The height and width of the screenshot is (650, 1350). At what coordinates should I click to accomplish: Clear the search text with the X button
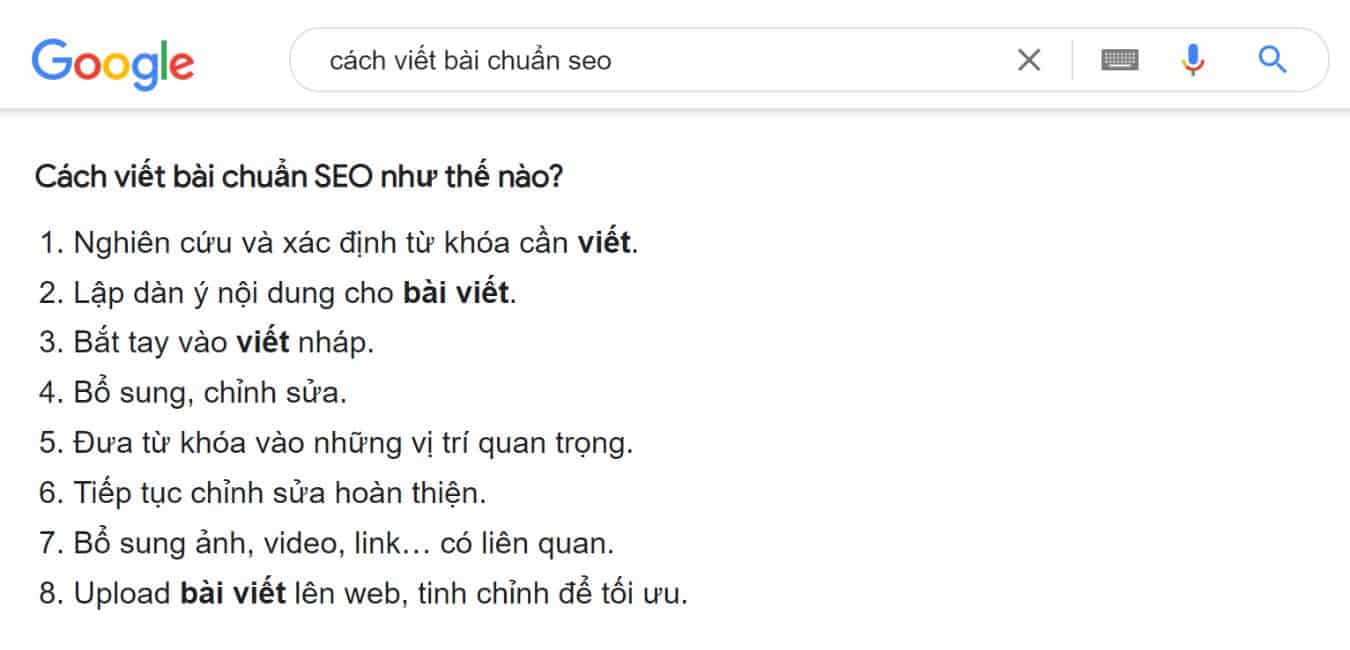click(x=1028, y=60)
